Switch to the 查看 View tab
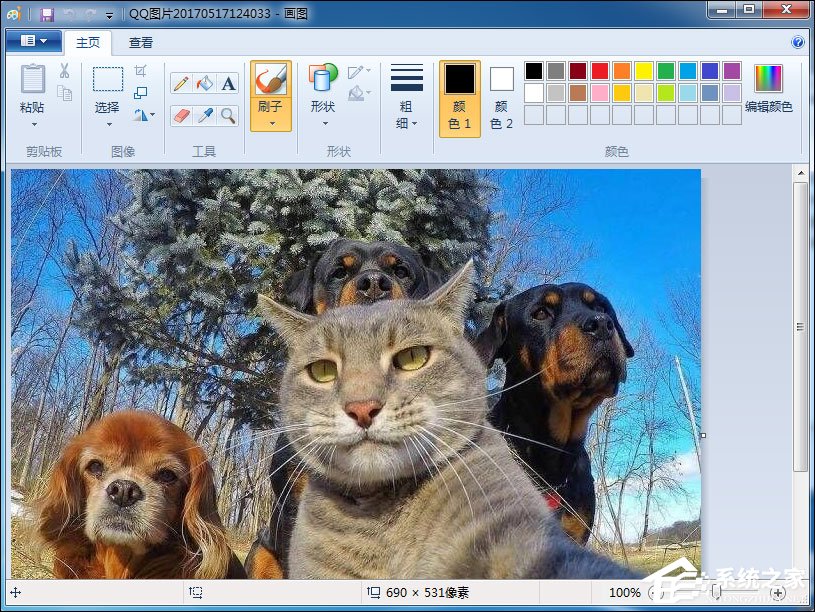 pyautogui.click(x=141, y=43)
